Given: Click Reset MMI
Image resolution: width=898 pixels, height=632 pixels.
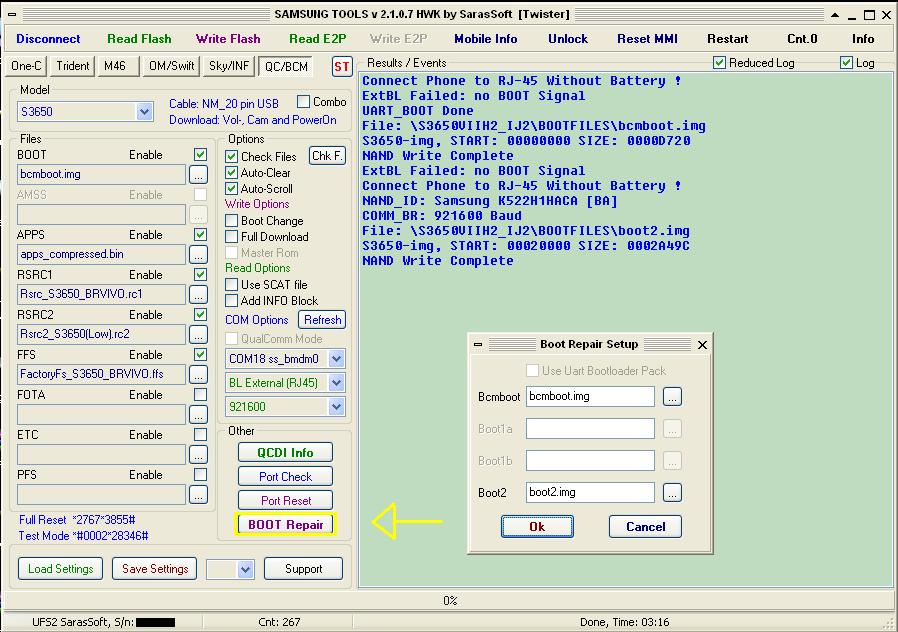Looking at the screenshot, I should click(647, 39).
